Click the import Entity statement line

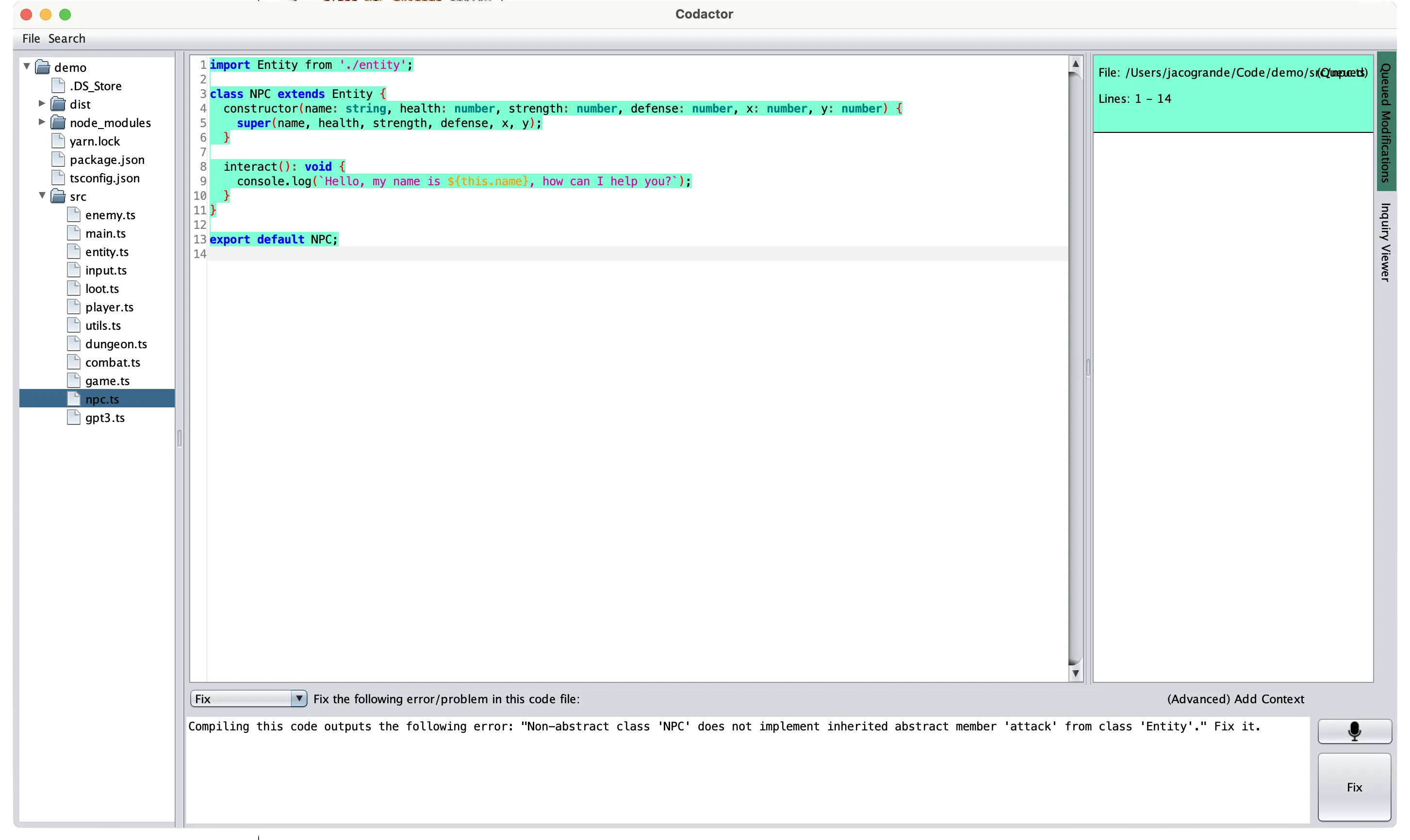pos(311,65)
